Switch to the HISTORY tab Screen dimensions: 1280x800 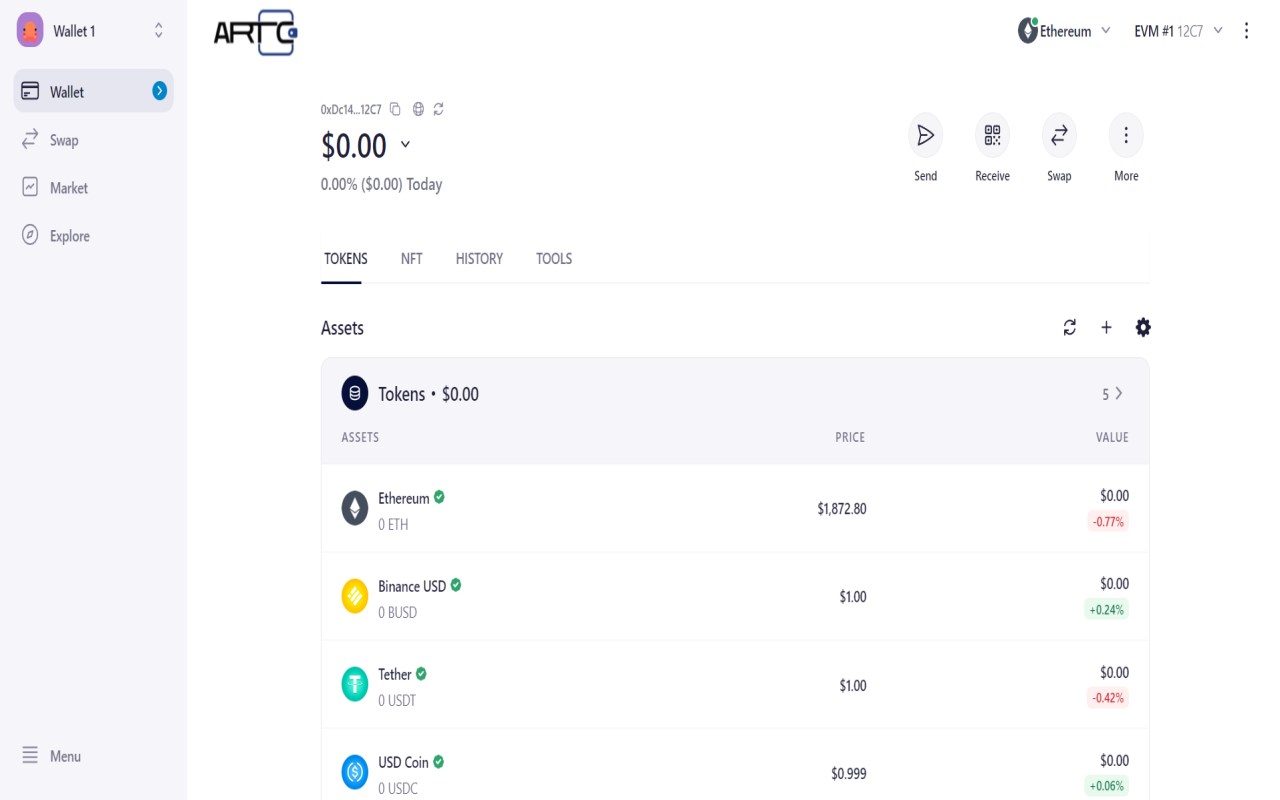click(x=479, y=259)
